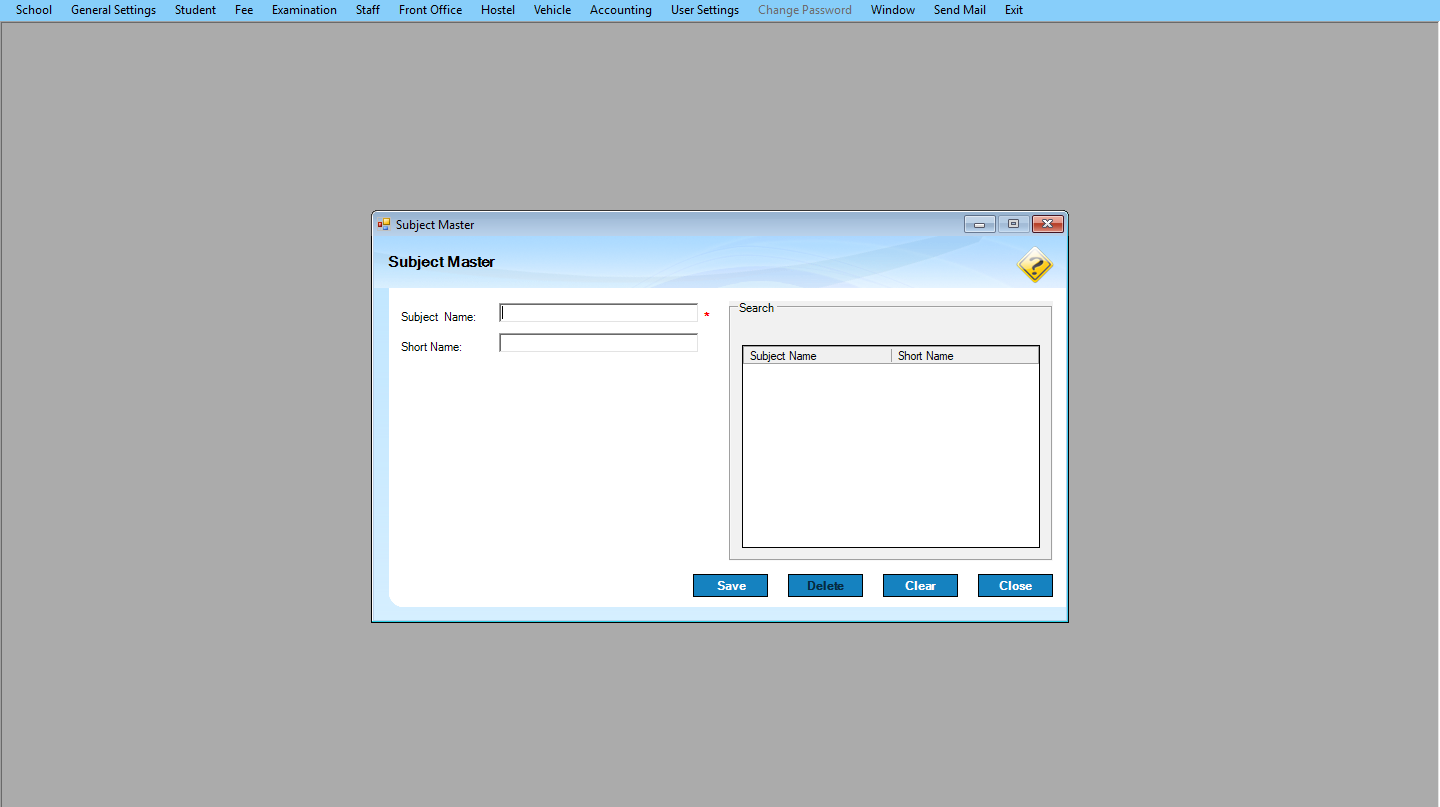This screenshot has height=807, width=1440.
Task: Open the Examination menu
Action: 304,10
